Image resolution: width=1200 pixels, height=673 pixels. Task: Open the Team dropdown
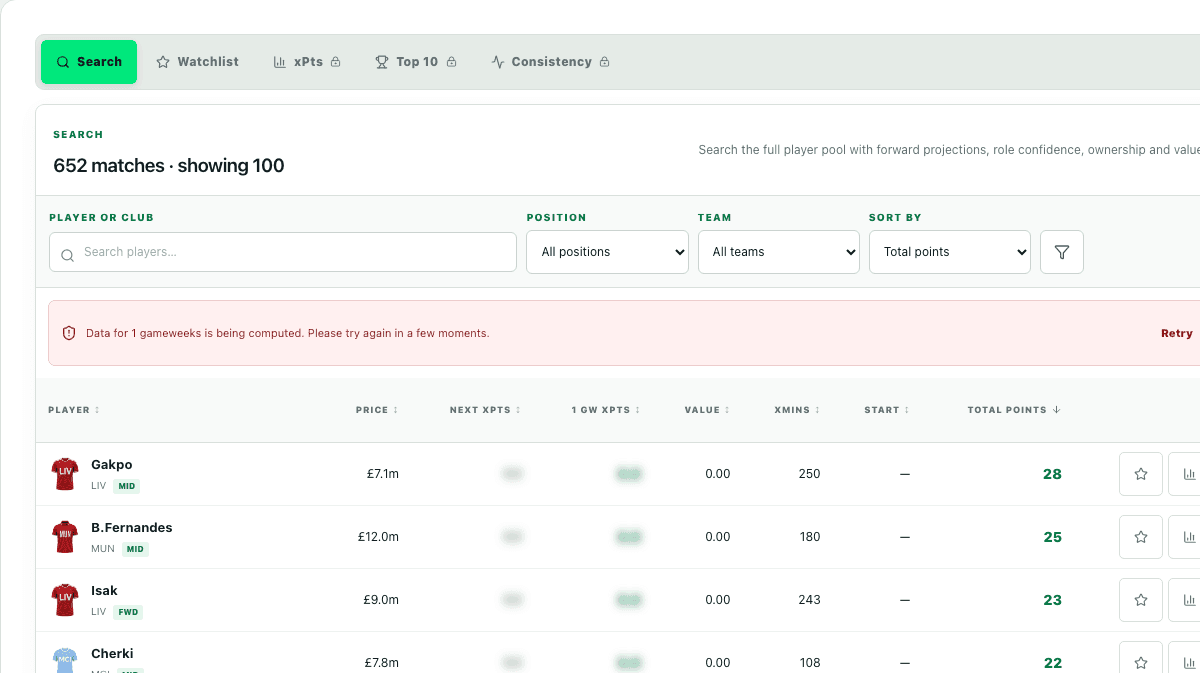[x=778, y=252]
